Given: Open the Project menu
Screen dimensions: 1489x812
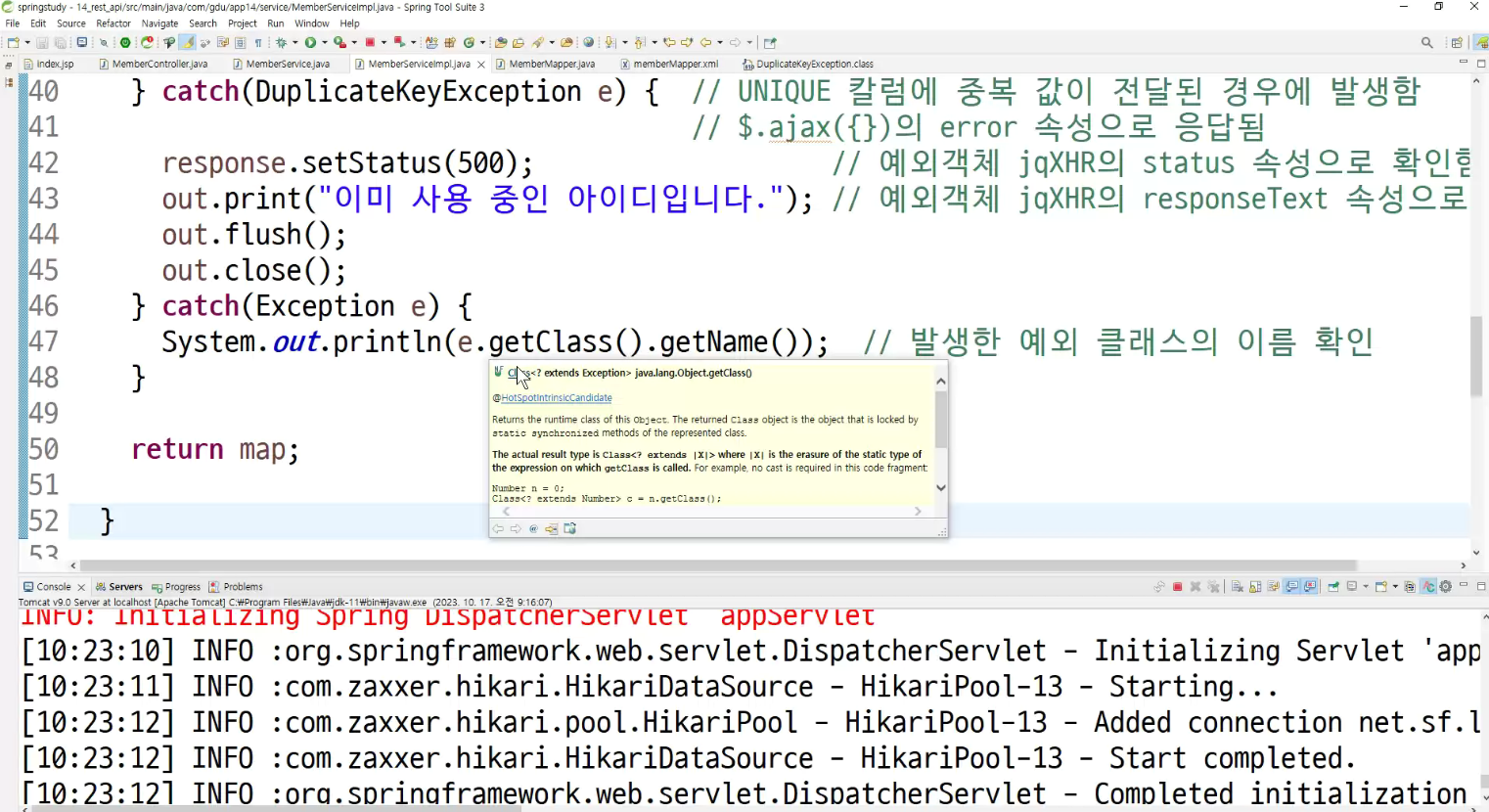Looking at the screenshot, I should [x=242, y=23].
